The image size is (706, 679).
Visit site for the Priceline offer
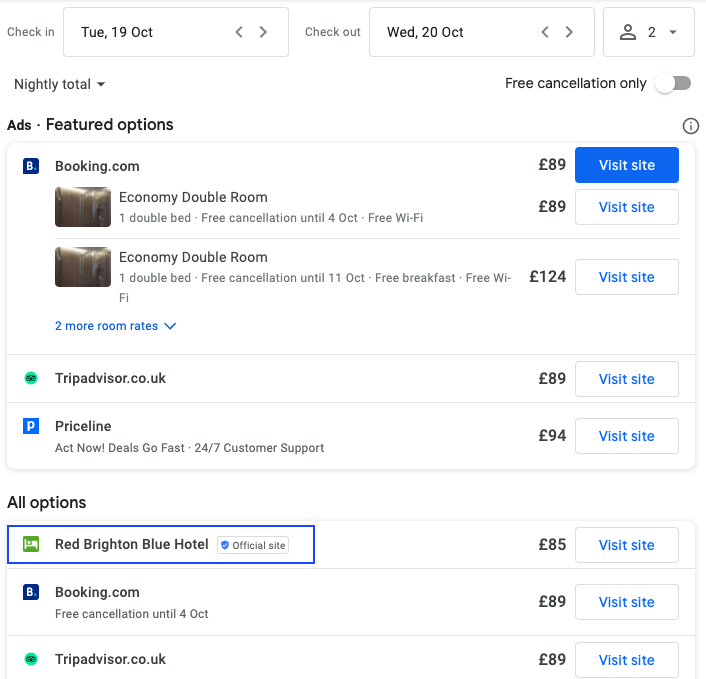coord(626,436)
